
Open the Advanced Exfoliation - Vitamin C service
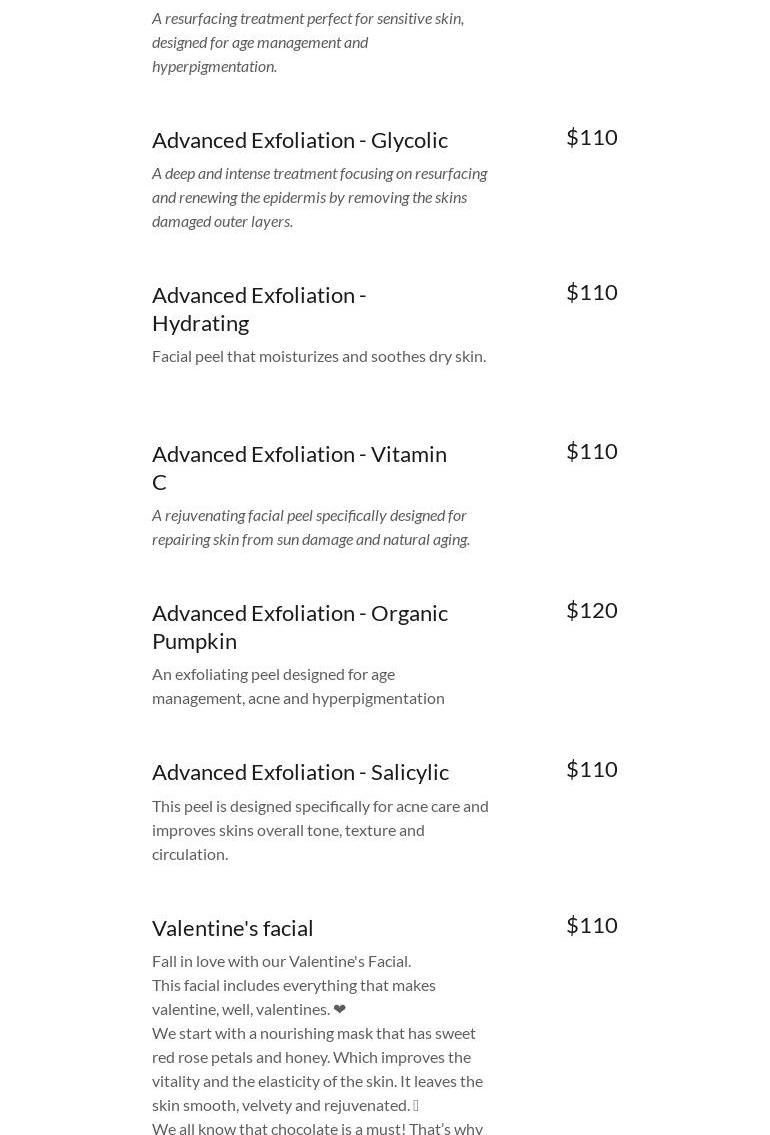tap(299, 467)
